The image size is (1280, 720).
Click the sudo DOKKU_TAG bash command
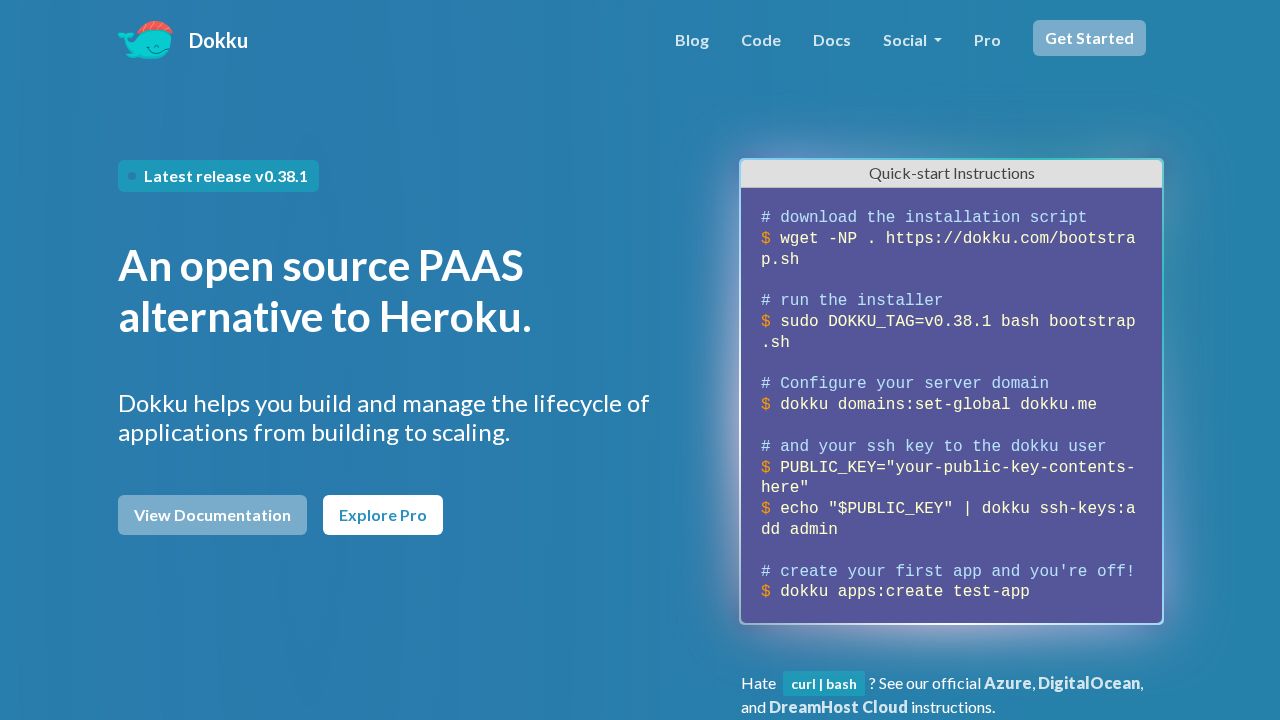tap(948, 332)
